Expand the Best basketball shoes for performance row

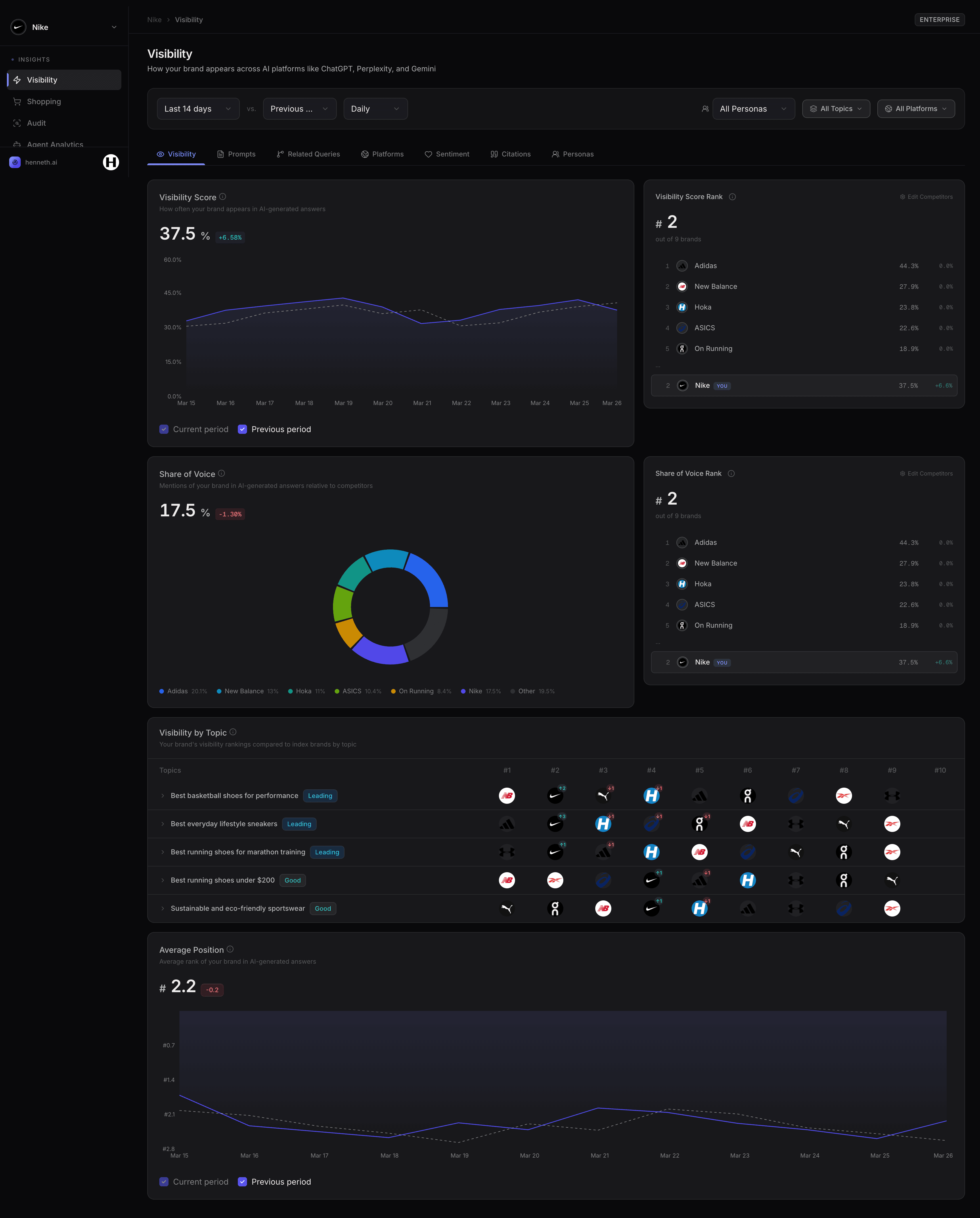pyautogui.click(x=163, y=795)
